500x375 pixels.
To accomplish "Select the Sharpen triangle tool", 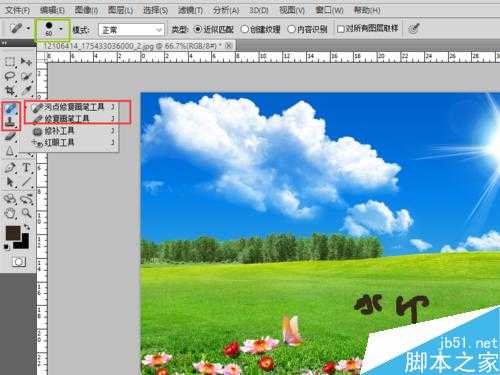I will (10, 151).
